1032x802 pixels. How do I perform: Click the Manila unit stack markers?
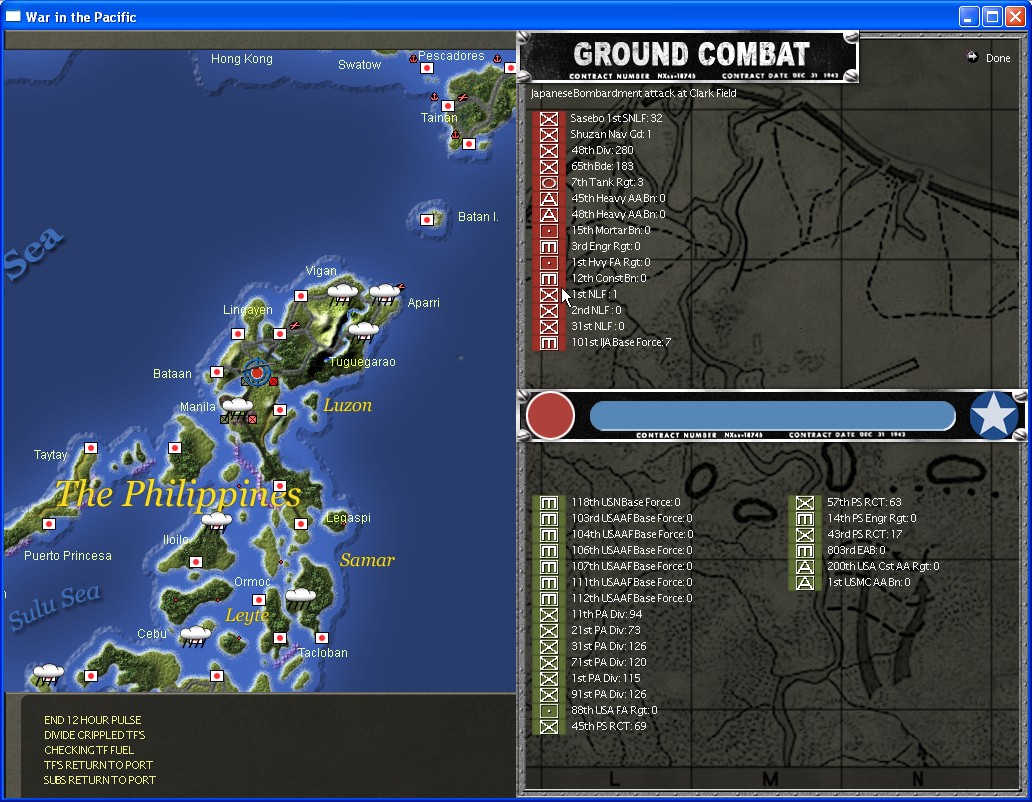(238, 419)
